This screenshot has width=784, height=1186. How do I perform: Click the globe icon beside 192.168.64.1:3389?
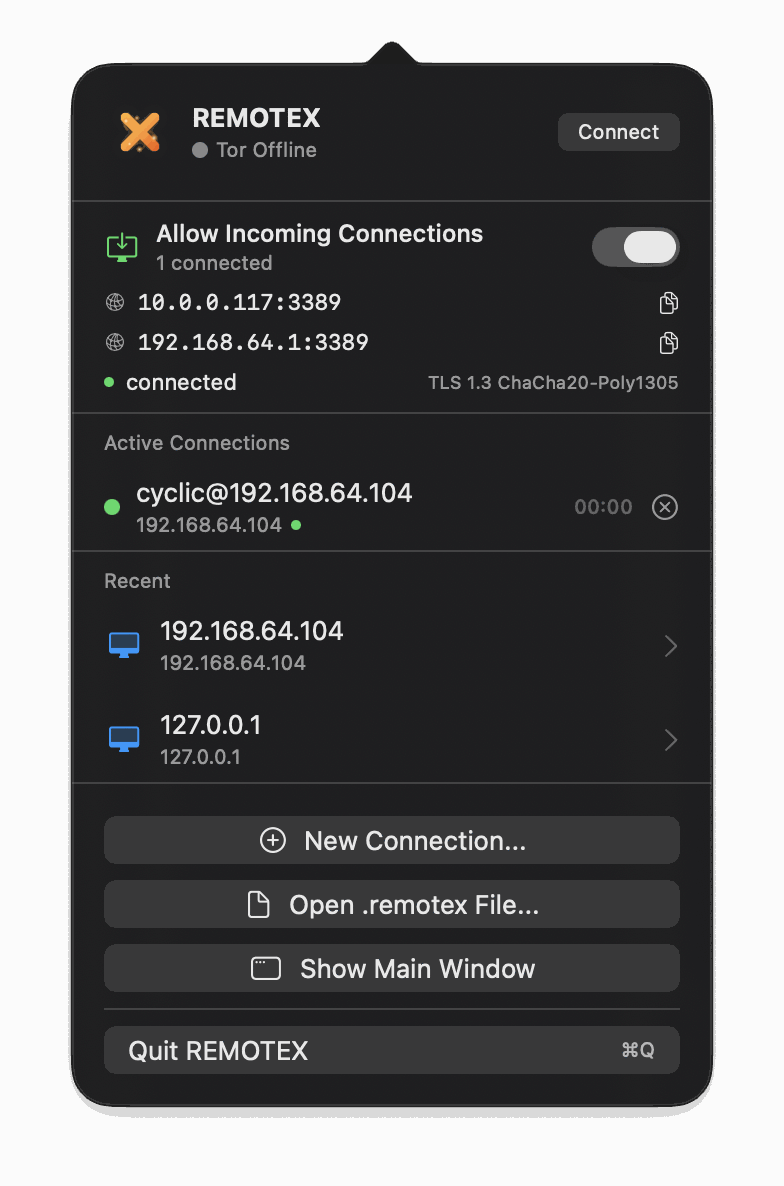point(115,343)
